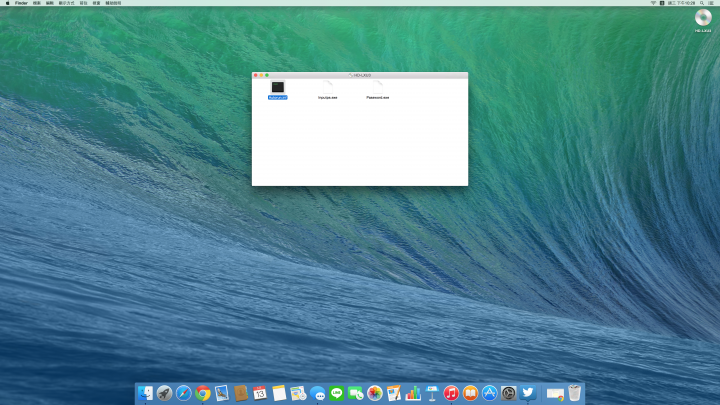
Task: Open the Finder menu in menu bar
Action: (x=21, y=3)
